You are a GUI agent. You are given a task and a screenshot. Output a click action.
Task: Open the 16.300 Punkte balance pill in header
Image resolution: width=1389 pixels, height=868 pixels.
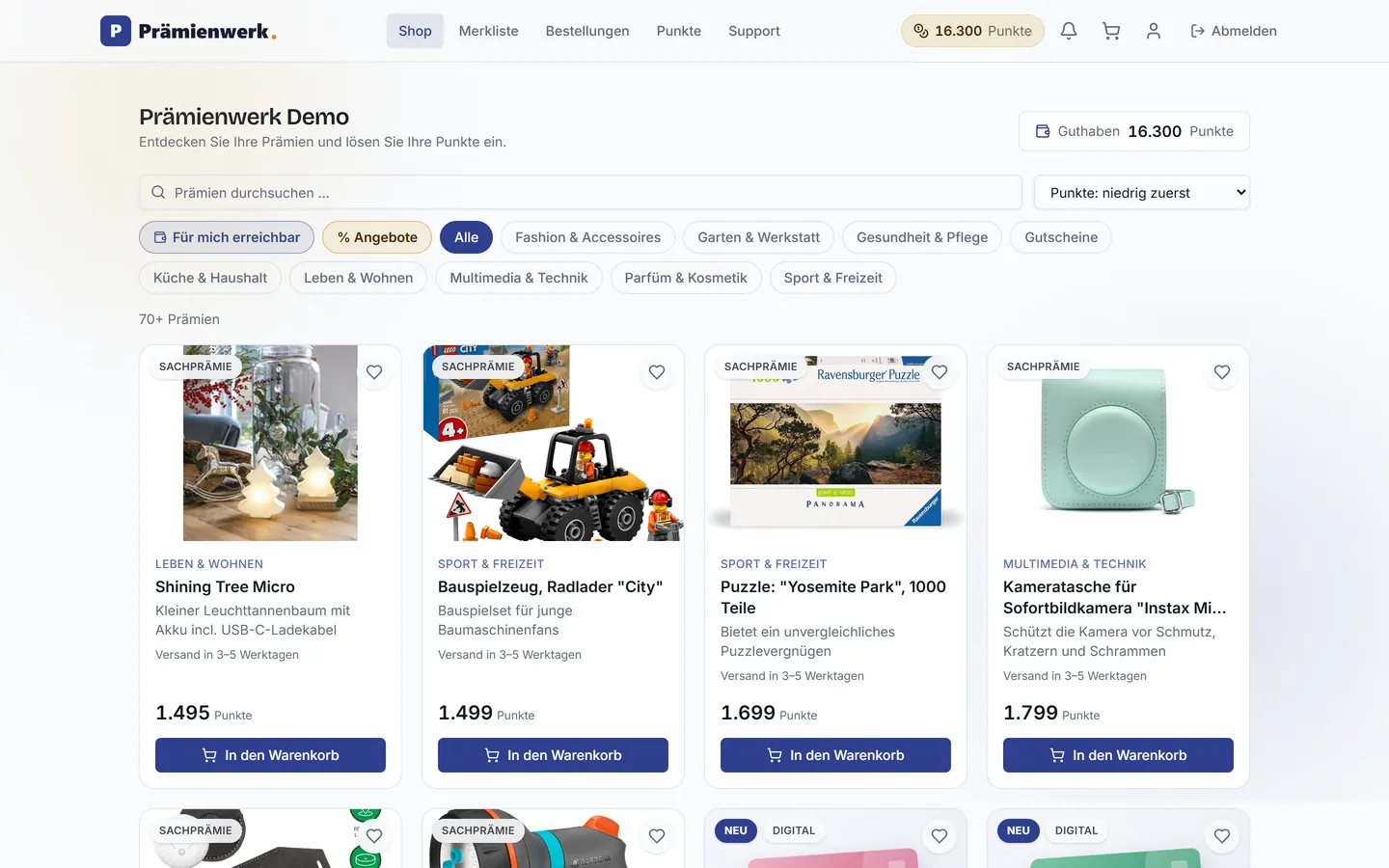972,31
